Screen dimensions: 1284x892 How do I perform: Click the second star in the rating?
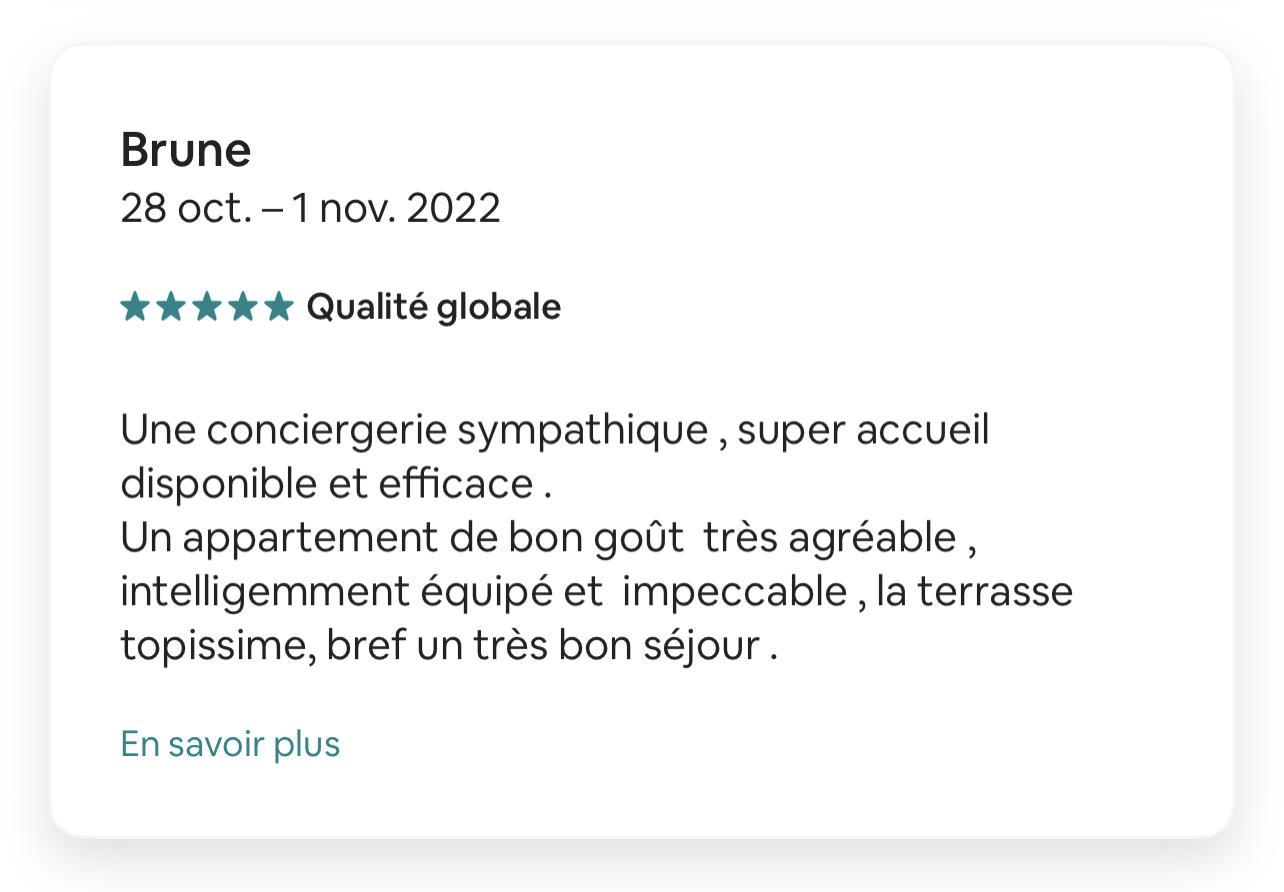point(171,307)
